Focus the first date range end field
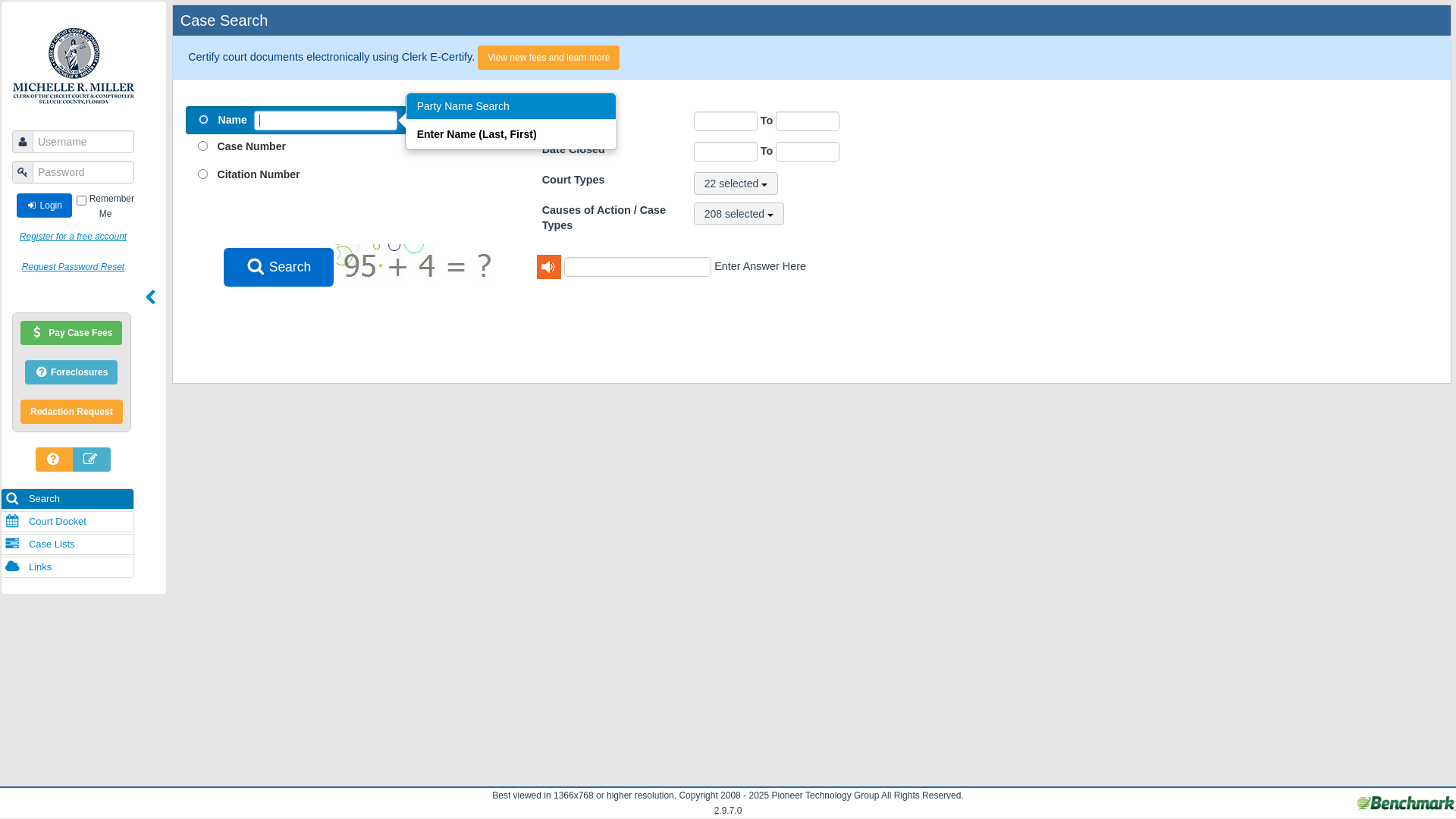This screenshot has height=819, width=1456. click(808, 121)
